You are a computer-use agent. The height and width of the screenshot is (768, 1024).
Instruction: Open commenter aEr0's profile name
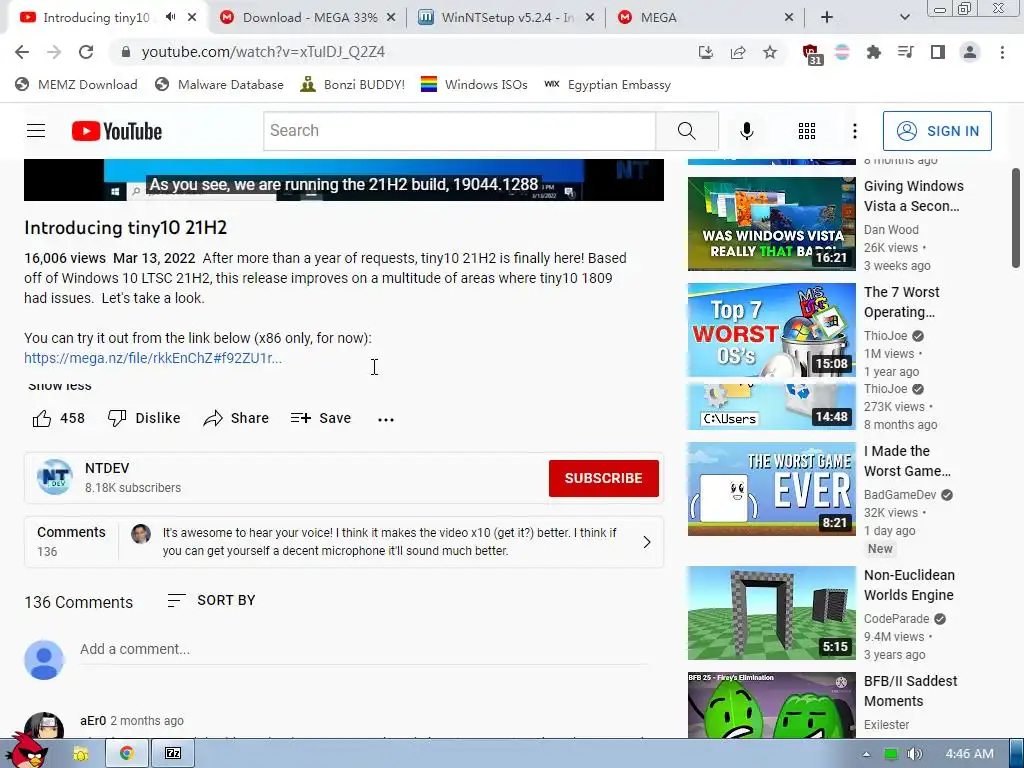tap(93, 720)
